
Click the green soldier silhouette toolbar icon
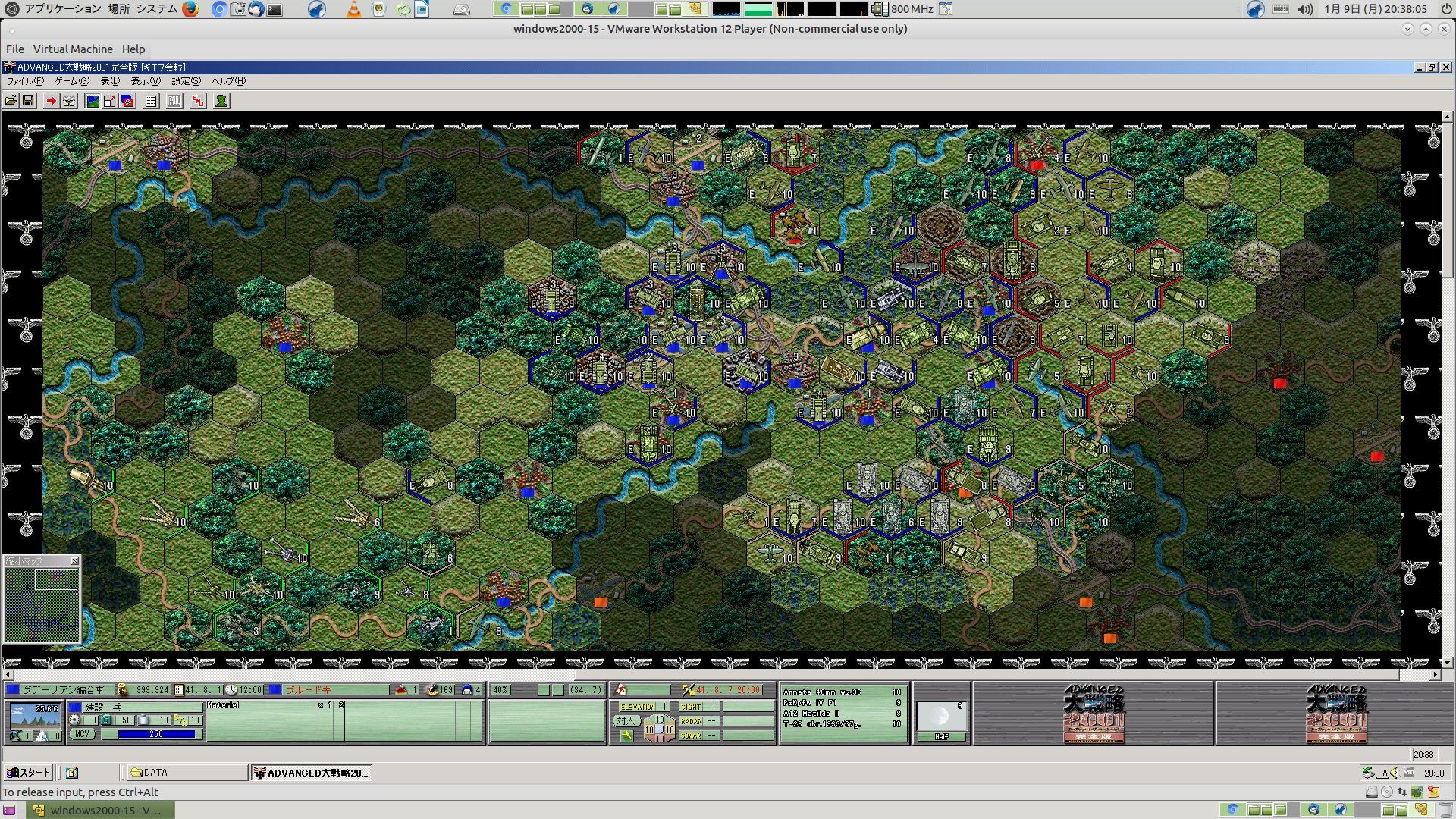(221, 101)
